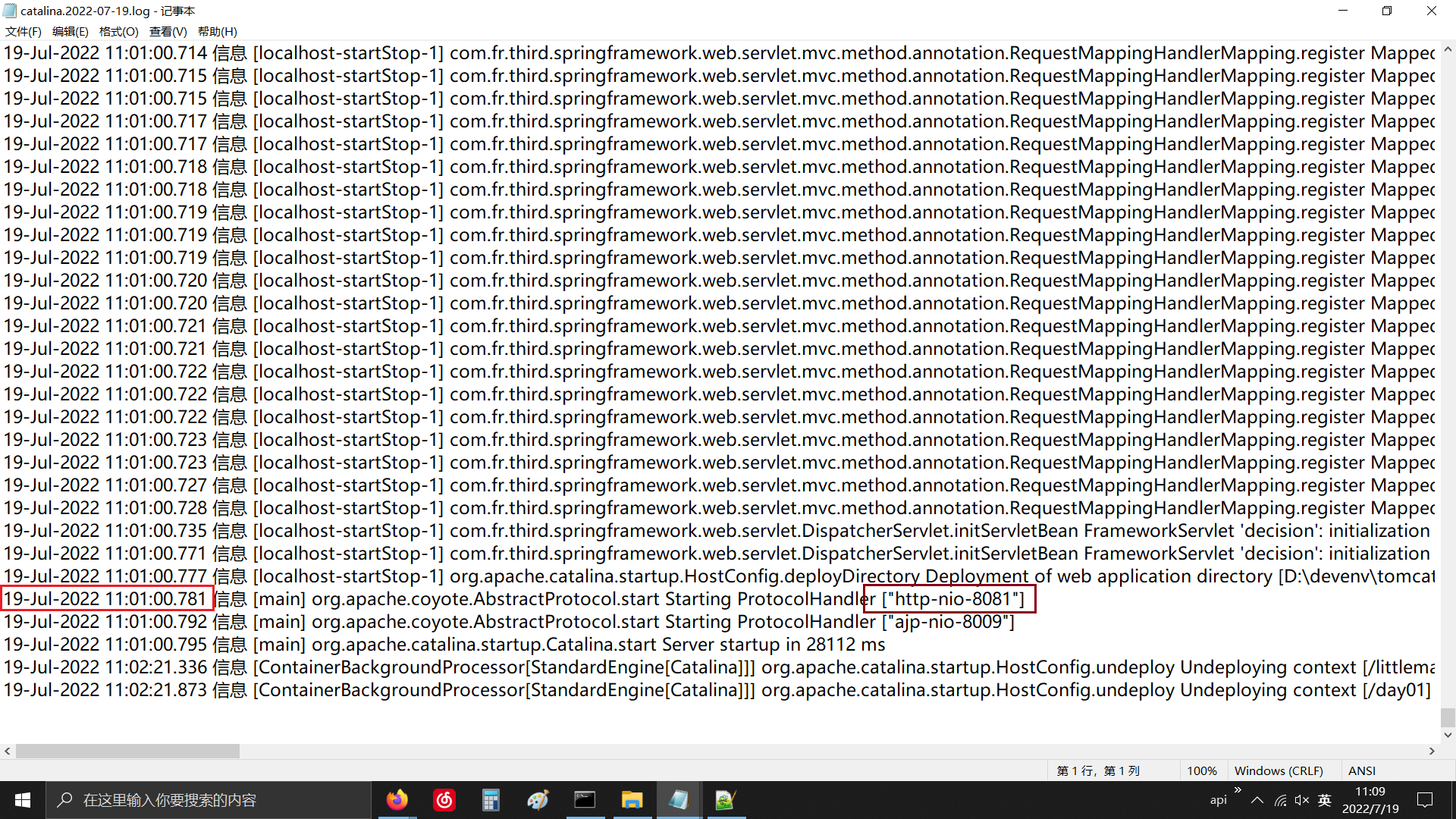The height and width of the screenshot is (819, 1456).
Task: Open the Calculator from the taskbar
Action: click(x=491, y=800)
